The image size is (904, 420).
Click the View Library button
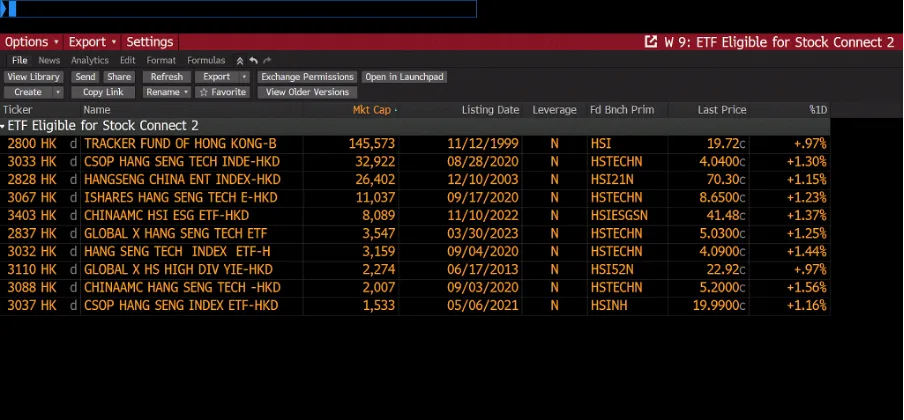33,77
